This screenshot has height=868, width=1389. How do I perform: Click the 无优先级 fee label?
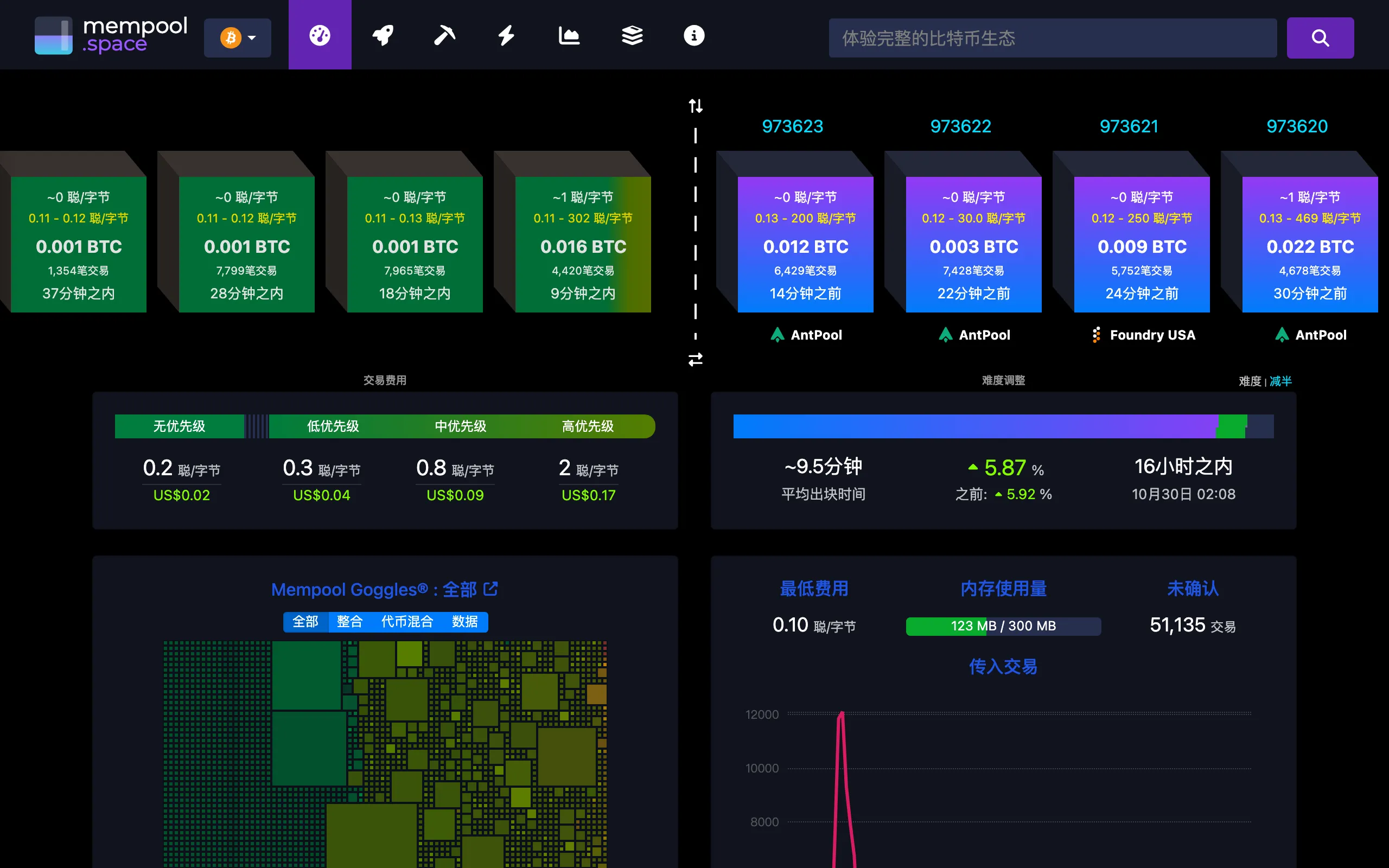(x=179, y=426)
